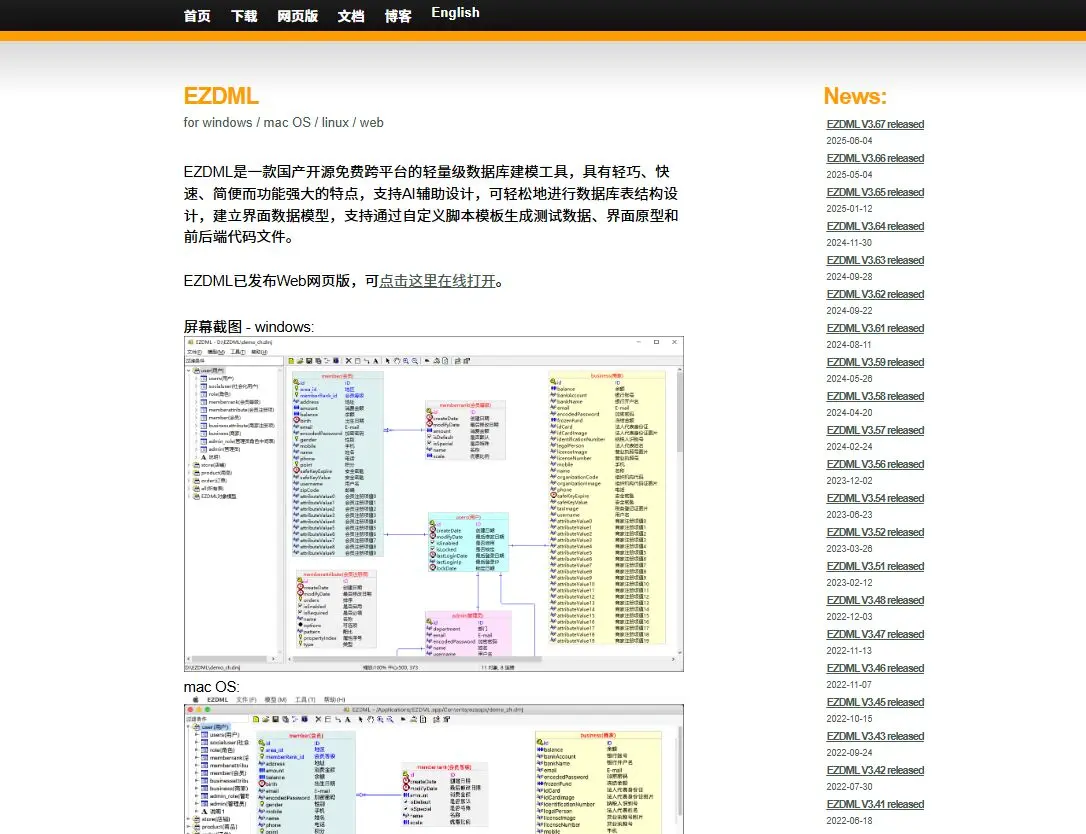Open EZDML V3.63 released news
1086x834 pixels.
tap(875, 261)
